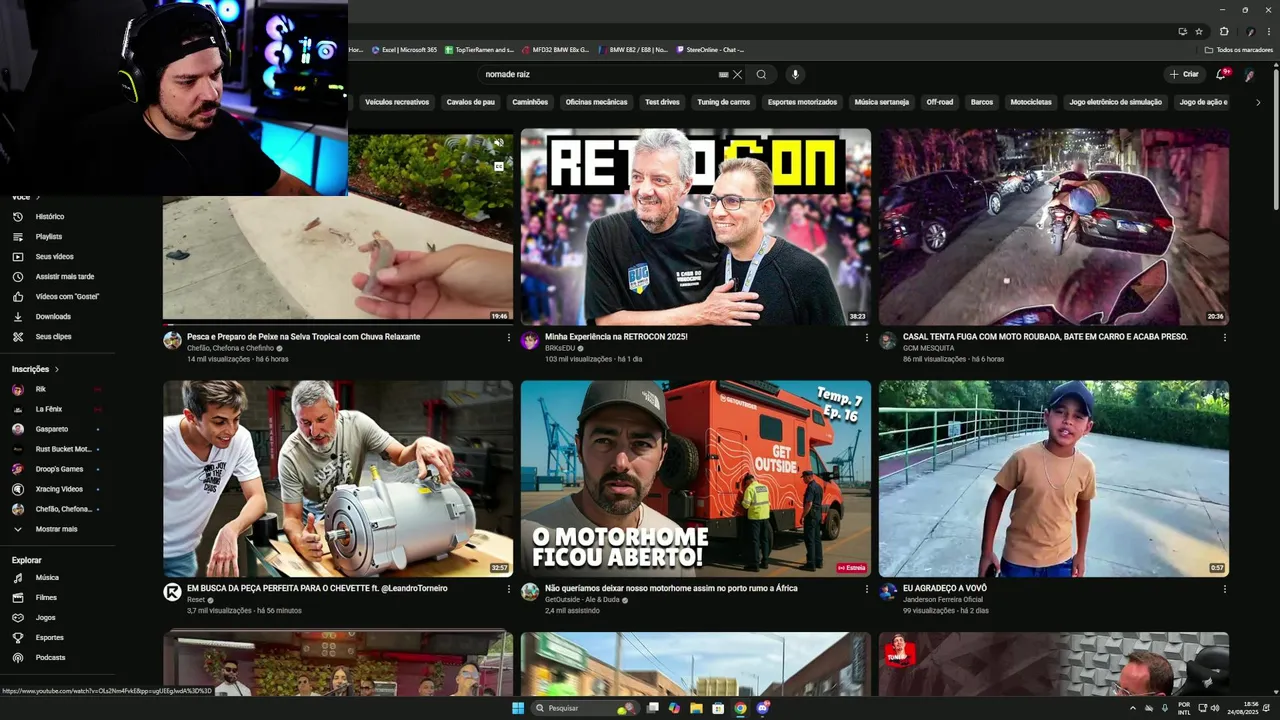Open Microsoft Store from taskbar
The width and height of the screenshot is (1280, 720).
pyautogui.click(x=718, y=708)
